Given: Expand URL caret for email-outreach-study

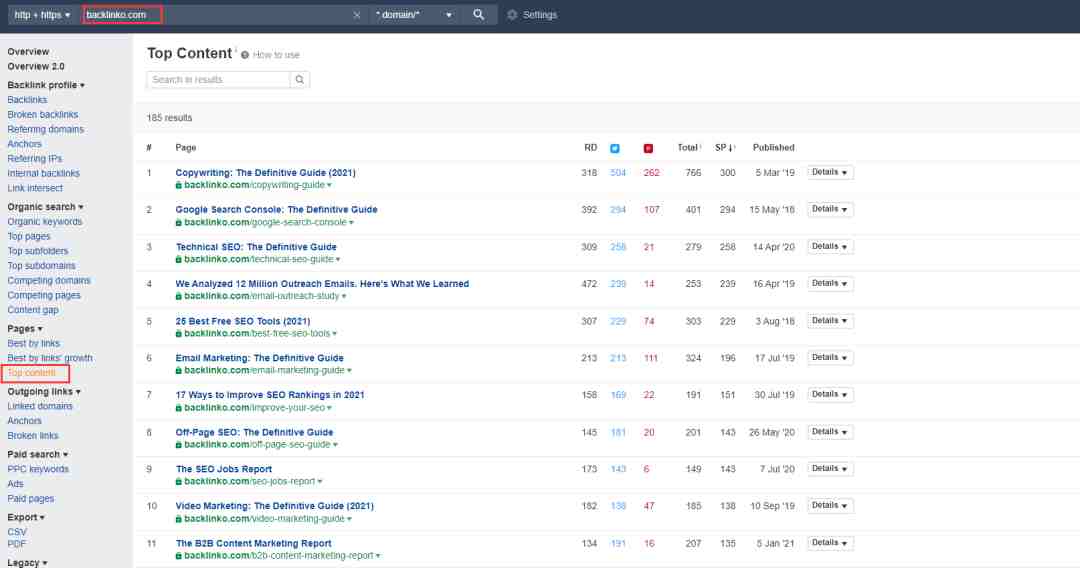Looking at the screenshot, I should tap(344, 297).
